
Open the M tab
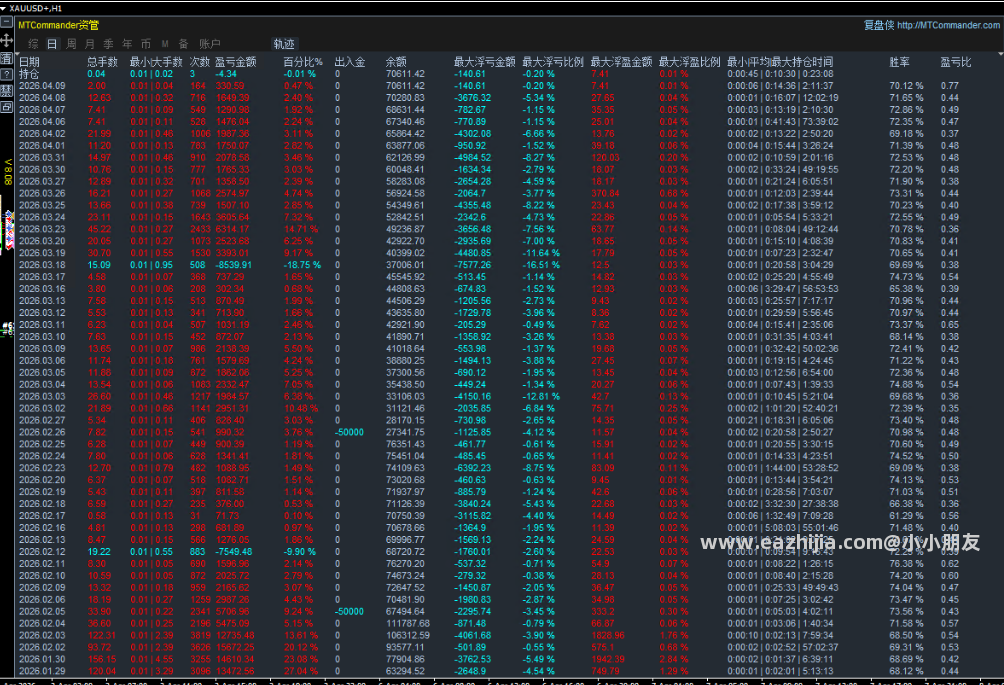pyautogui.click(x=165, y=44)
